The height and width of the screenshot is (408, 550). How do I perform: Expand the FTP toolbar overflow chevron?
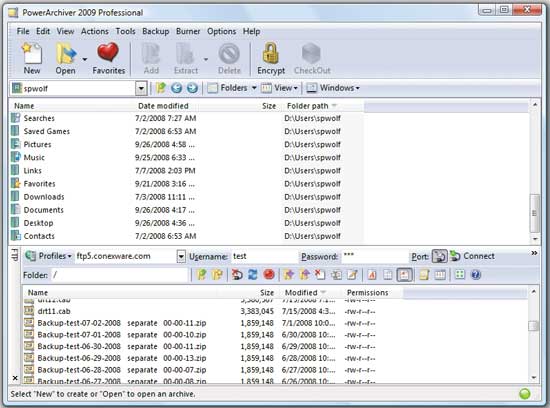click(534, 253)
